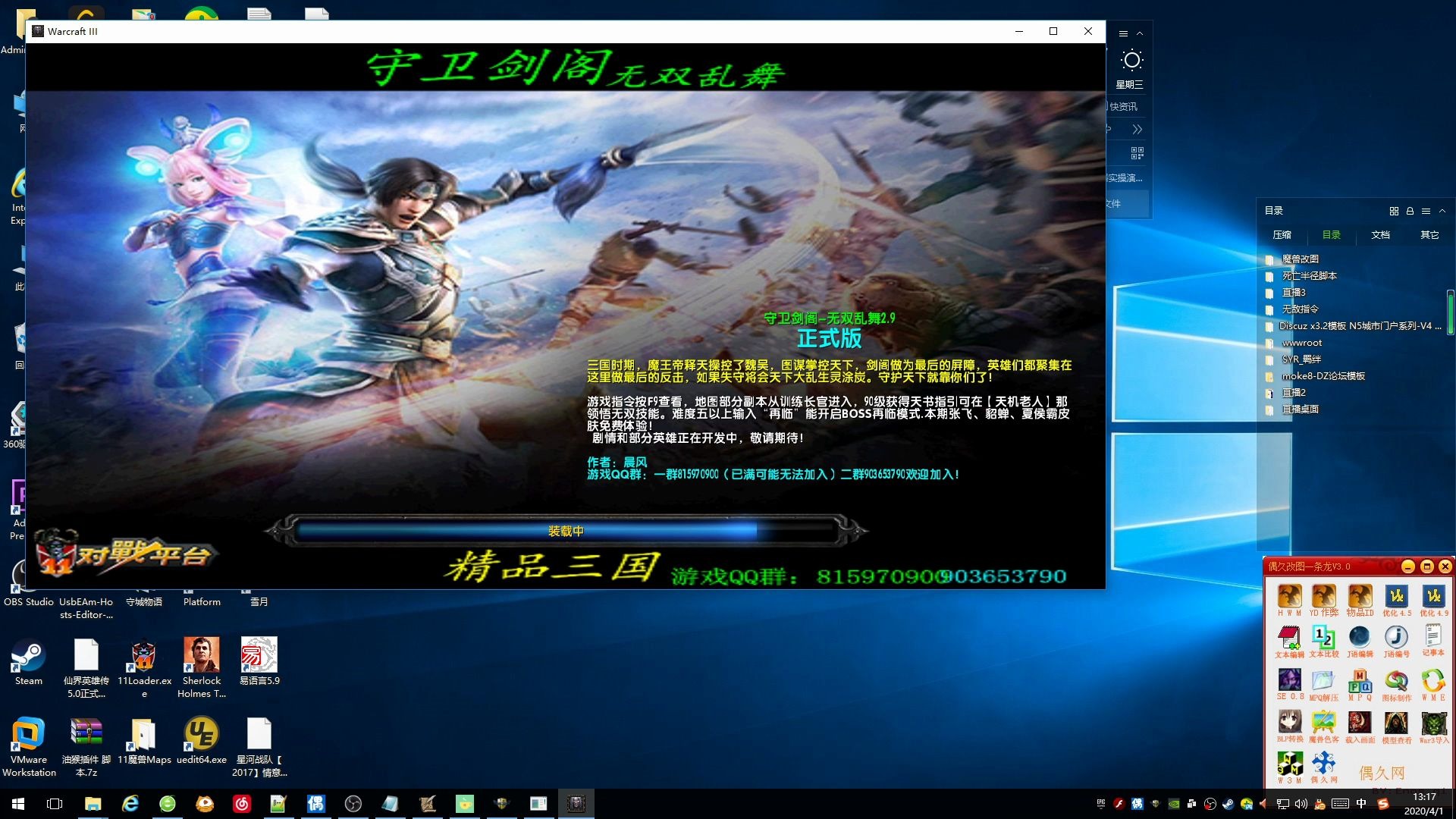Image resolution: width=1456 pixels, height=819 pixels.
Task: Launch the W3M tool
Action: 1289,767
